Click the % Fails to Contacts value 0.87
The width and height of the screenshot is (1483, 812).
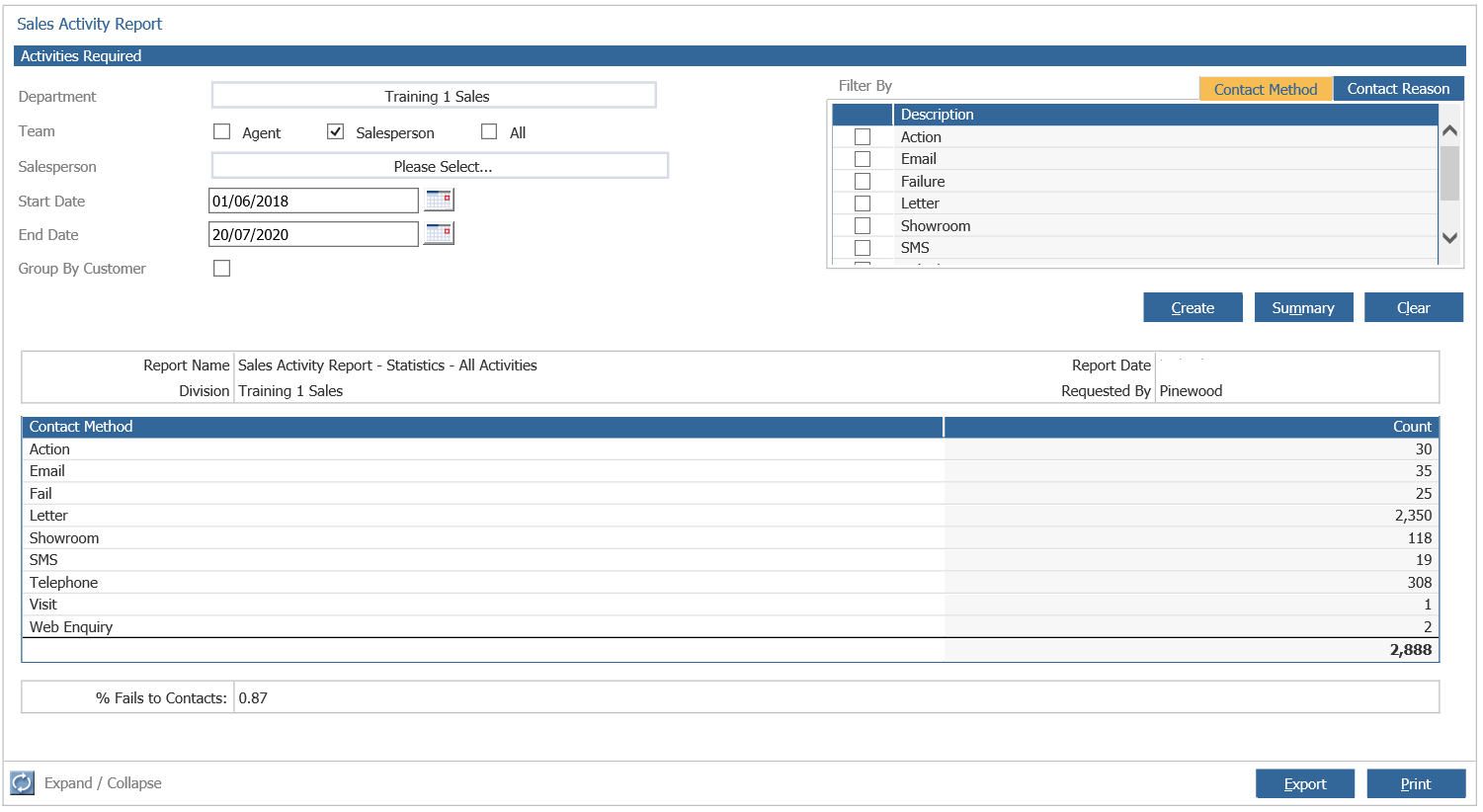(253, 698)
